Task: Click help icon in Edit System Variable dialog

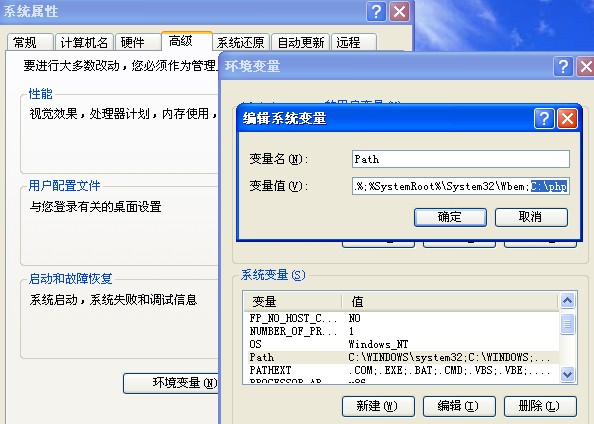Action: (544, 119)
